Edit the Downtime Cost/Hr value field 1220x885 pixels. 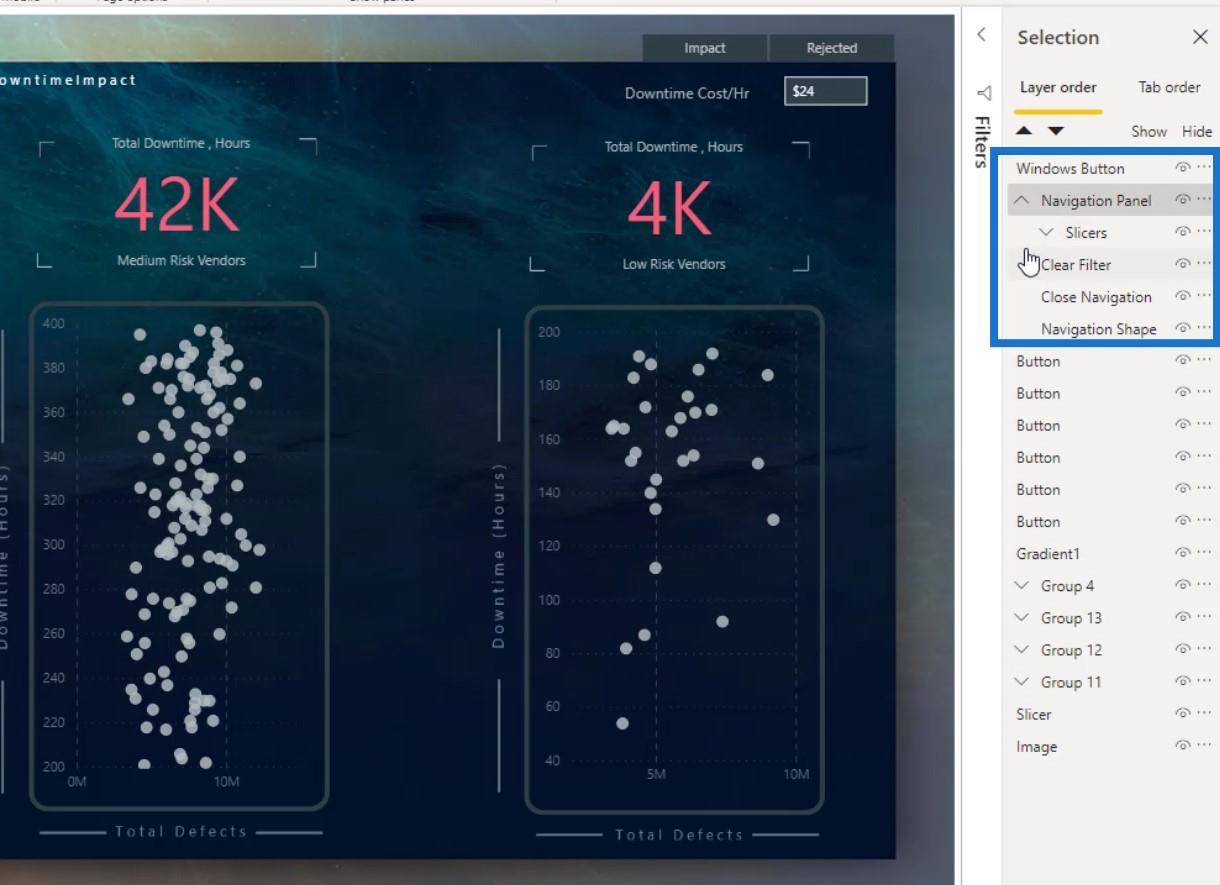(826, 91)
